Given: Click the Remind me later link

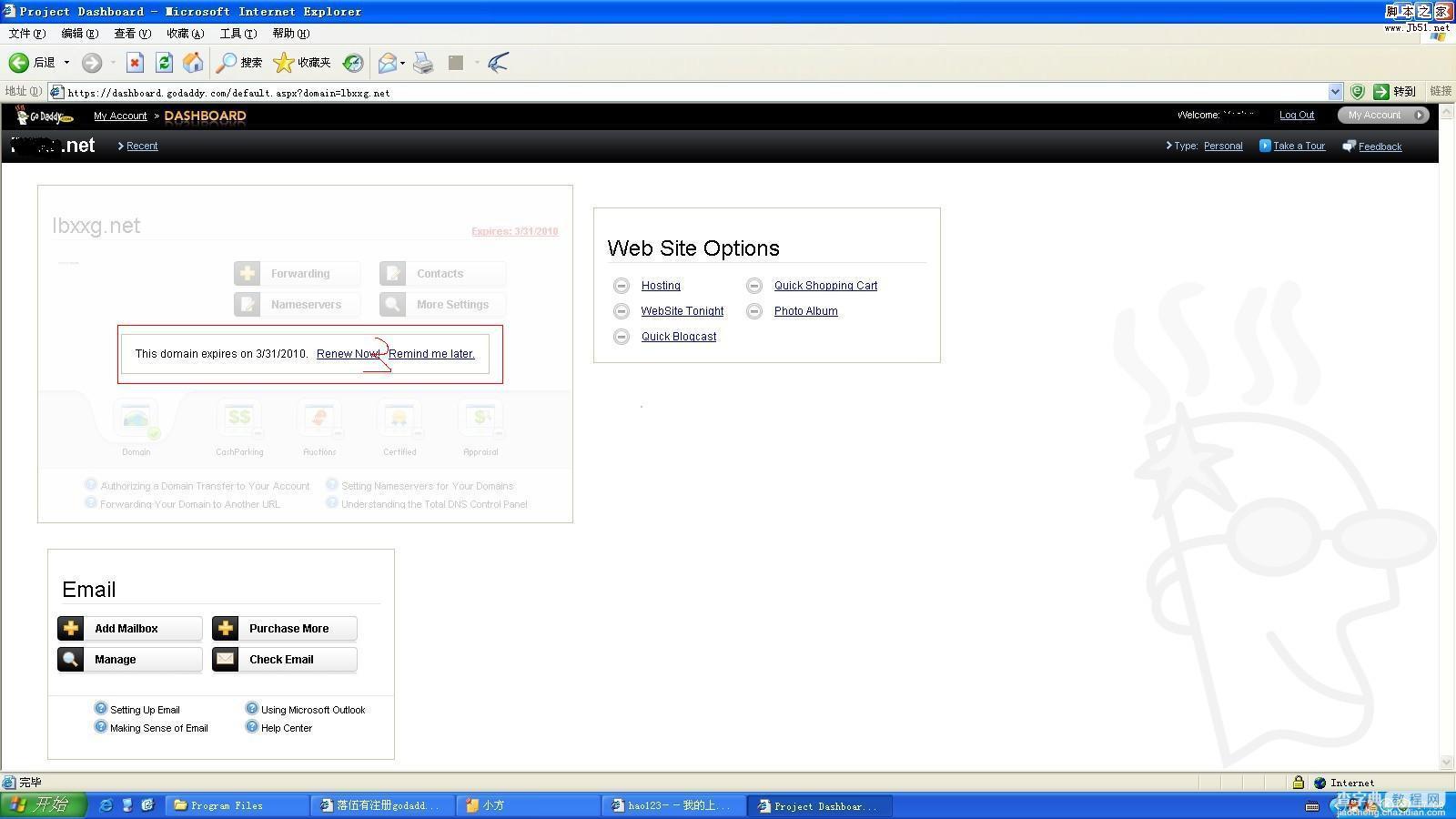Looking at the screenshot, I should tap(431, 354).
